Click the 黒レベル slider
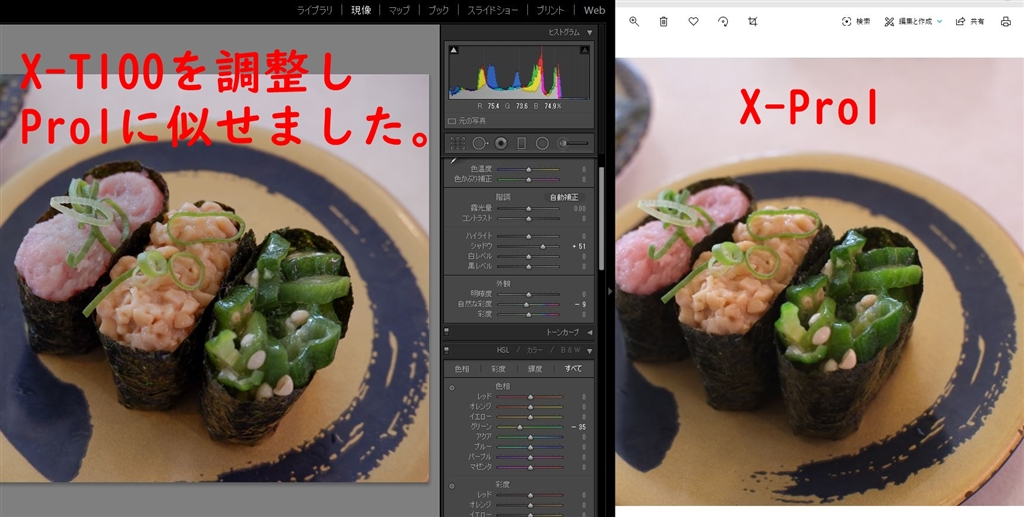The height and width of the screenshot is (517, 1024). 528,266
